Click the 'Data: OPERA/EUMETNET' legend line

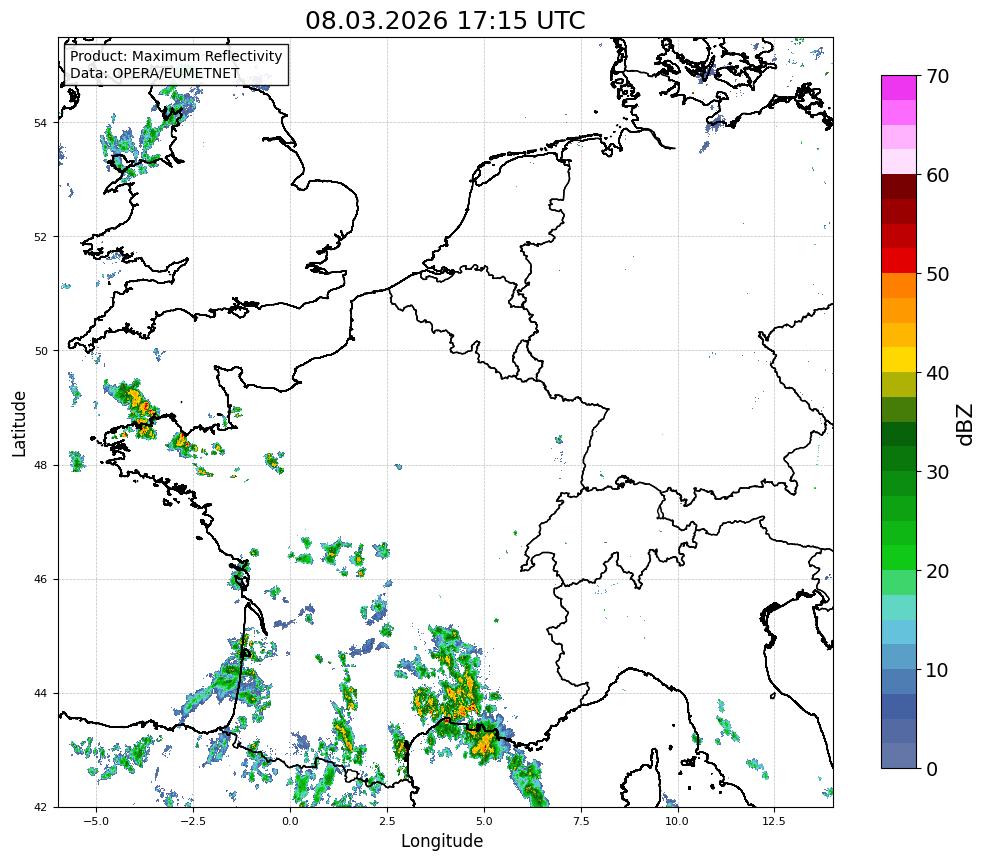point(155,73)
